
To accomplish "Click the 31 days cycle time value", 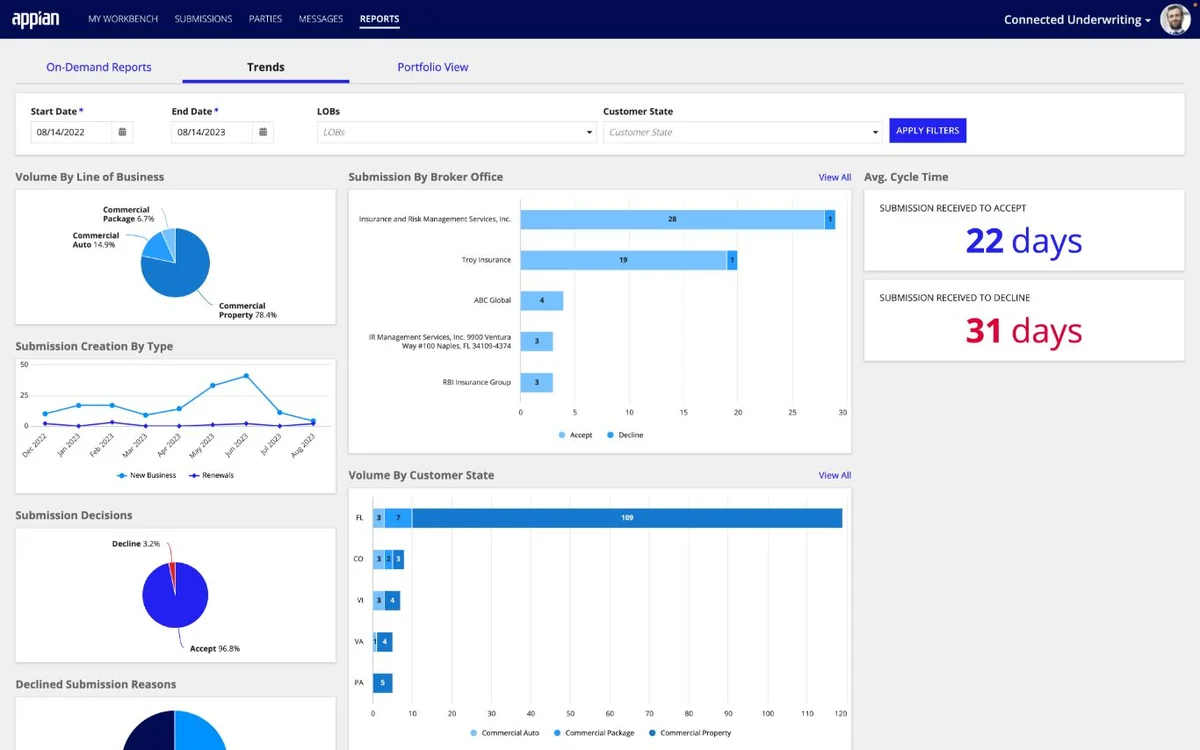I will pyautogui.click(x=1024, y=331).
